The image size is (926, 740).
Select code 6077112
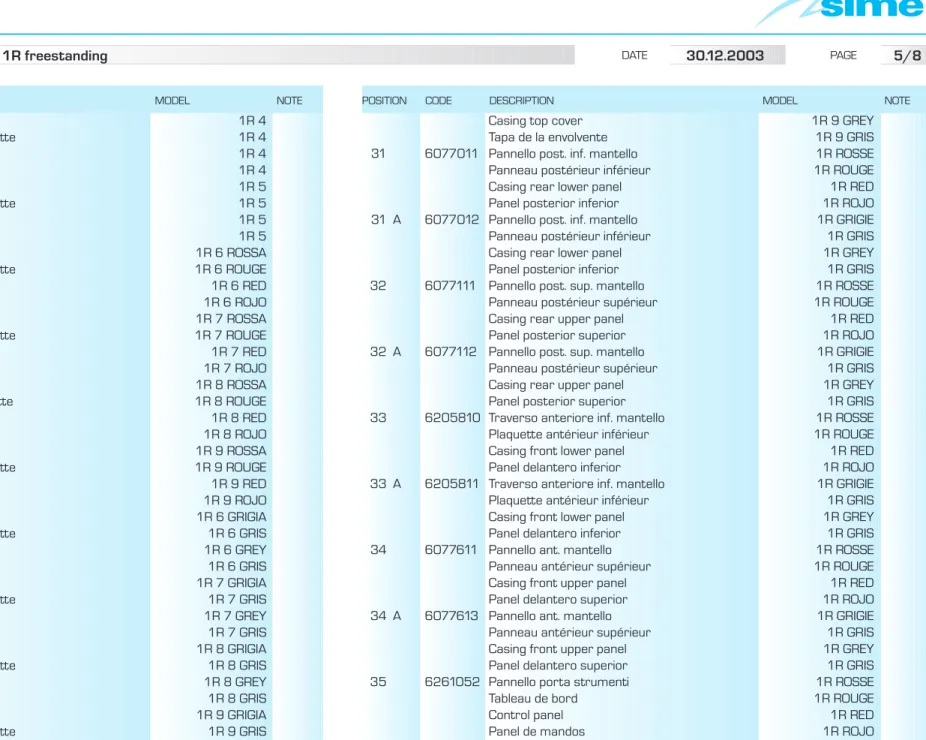pyautogui.click(x=451, y=352)
